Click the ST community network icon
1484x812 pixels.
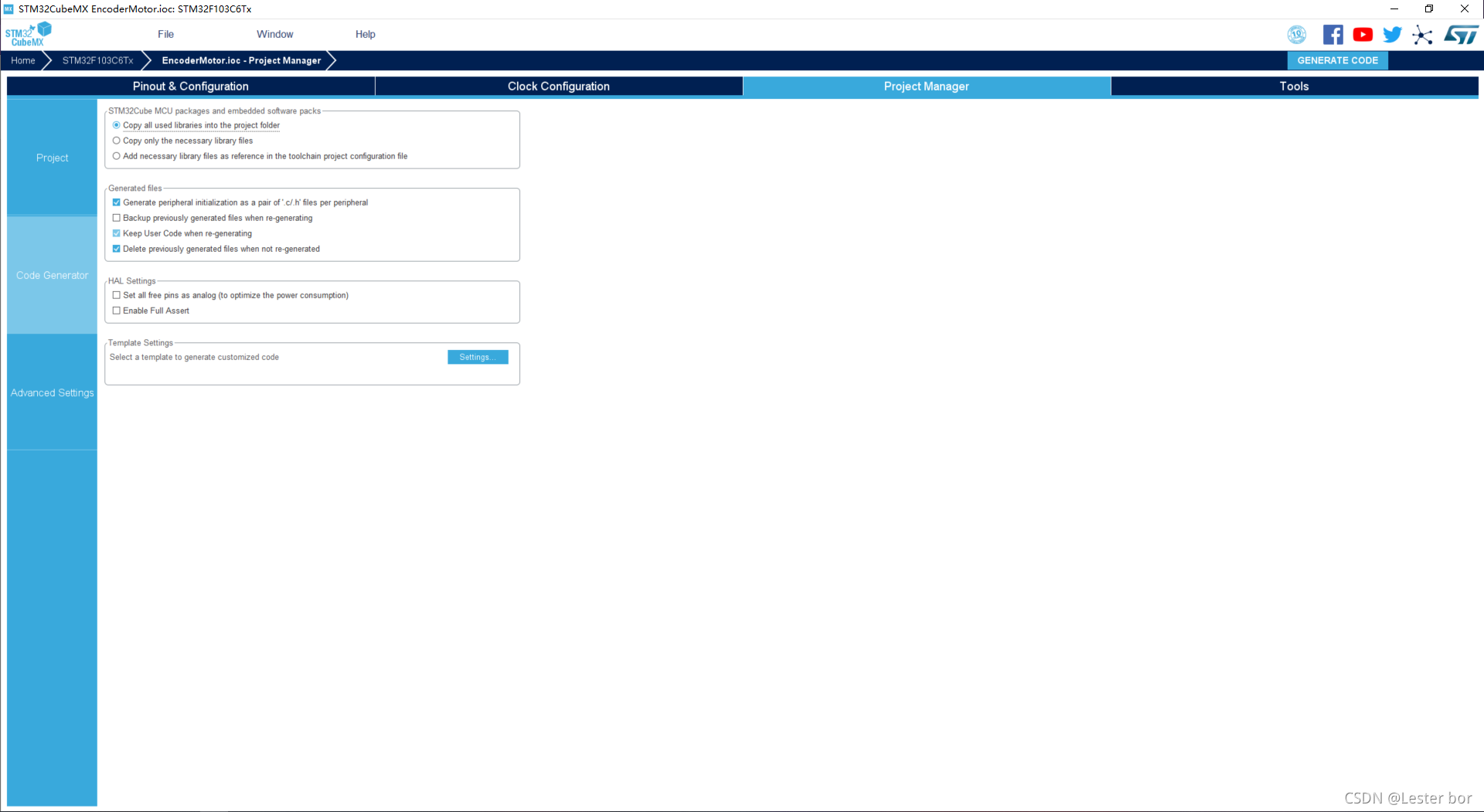(1422, 35)
